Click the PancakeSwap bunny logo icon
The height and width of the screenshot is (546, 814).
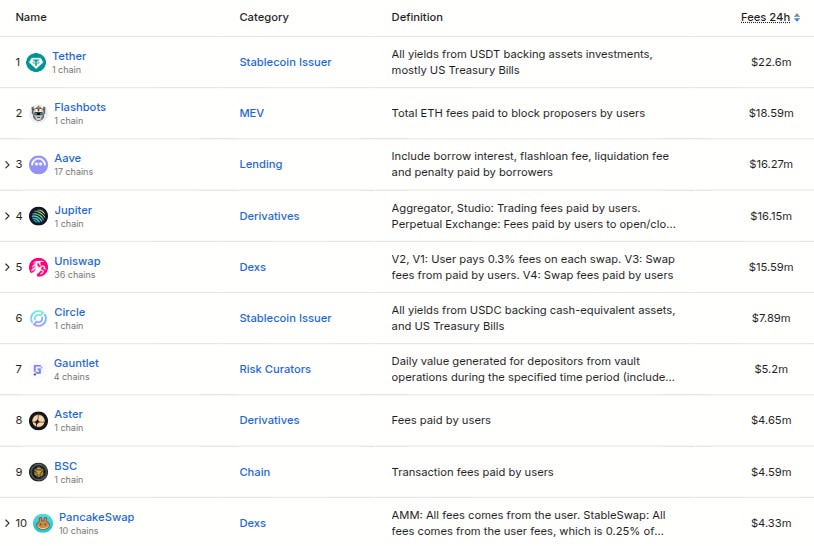(43, 523)
